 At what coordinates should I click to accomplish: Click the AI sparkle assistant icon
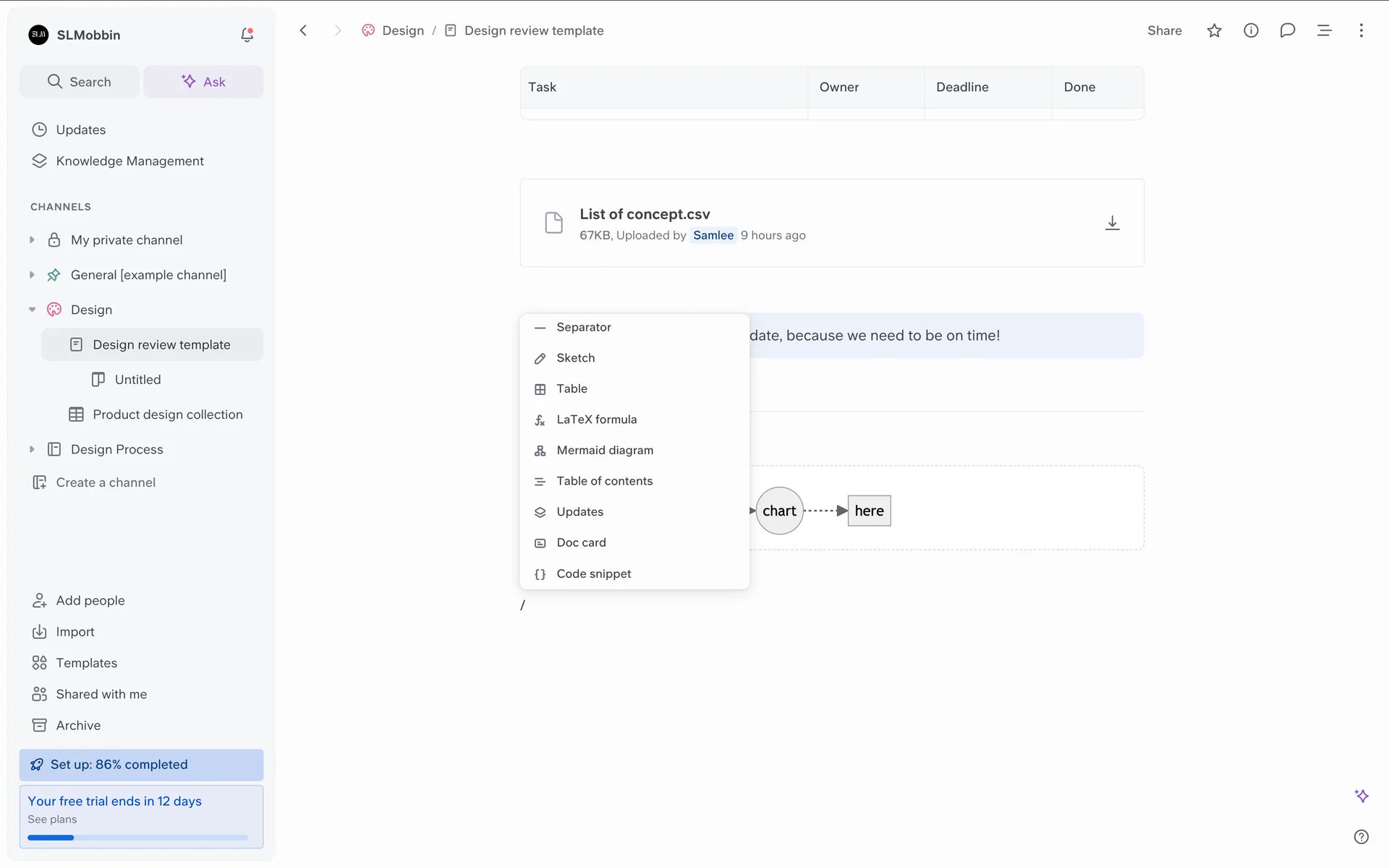click(1361, 796)
